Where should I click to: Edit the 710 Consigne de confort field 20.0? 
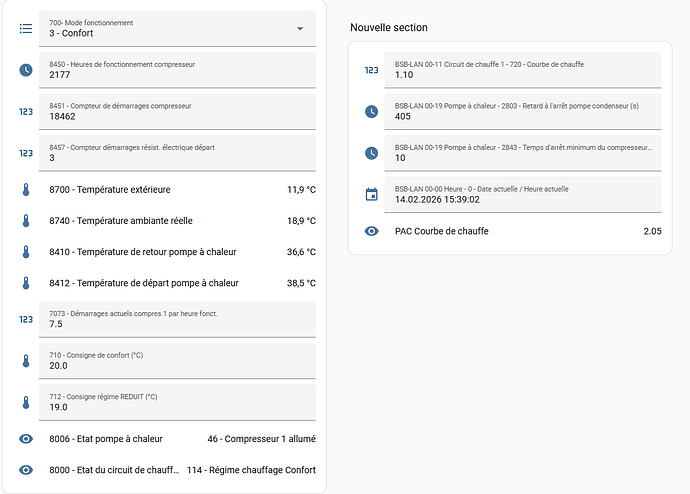(x=177, y=361)
